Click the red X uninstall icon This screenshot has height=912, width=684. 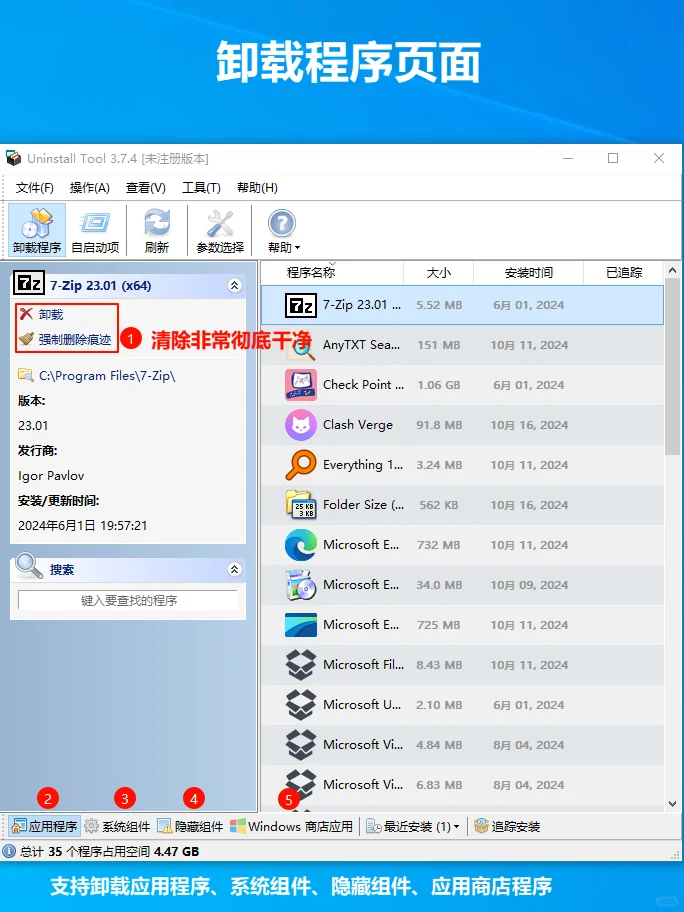pos(26,314)
